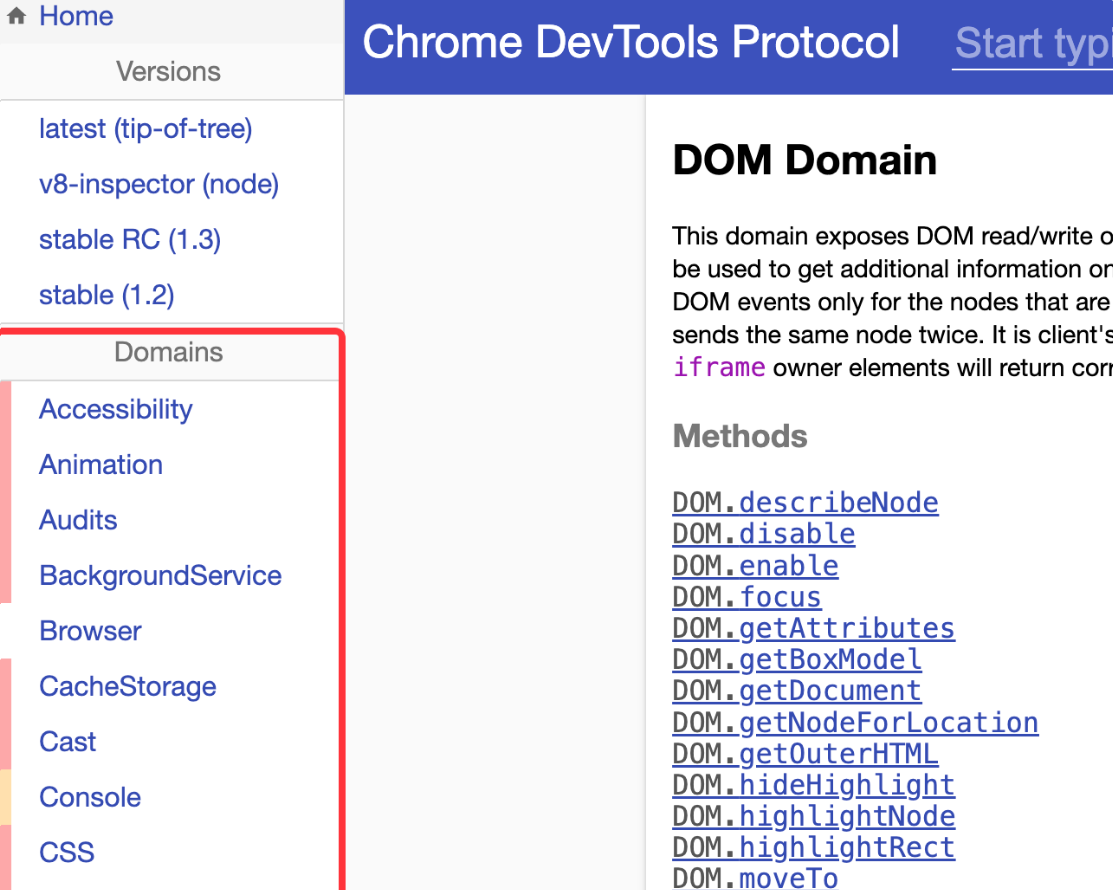Open the Accessibility domain
Screen dimensions: 1113x890
[116, 410]
